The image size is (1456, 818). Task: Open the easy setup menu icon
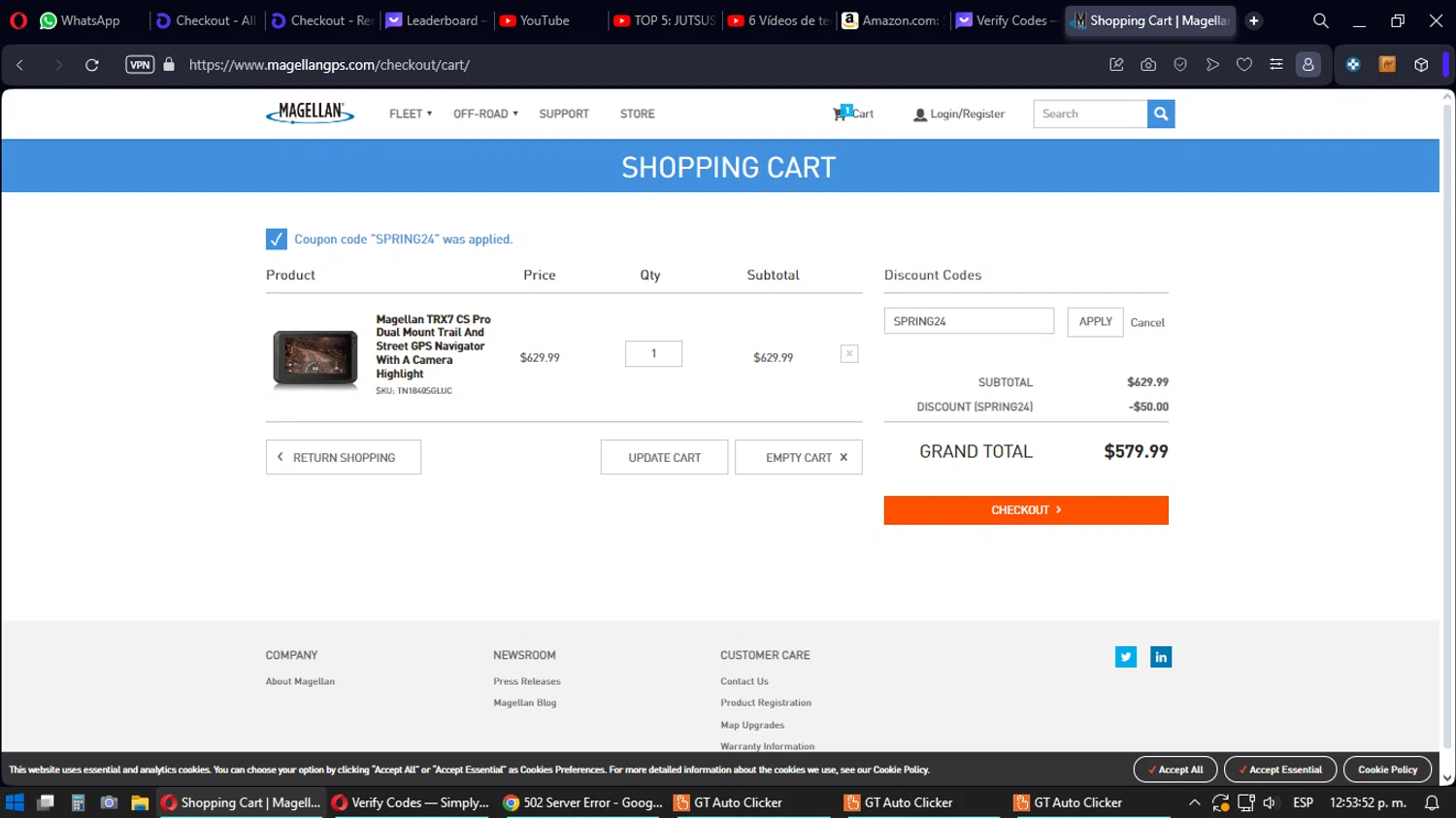1276,65
